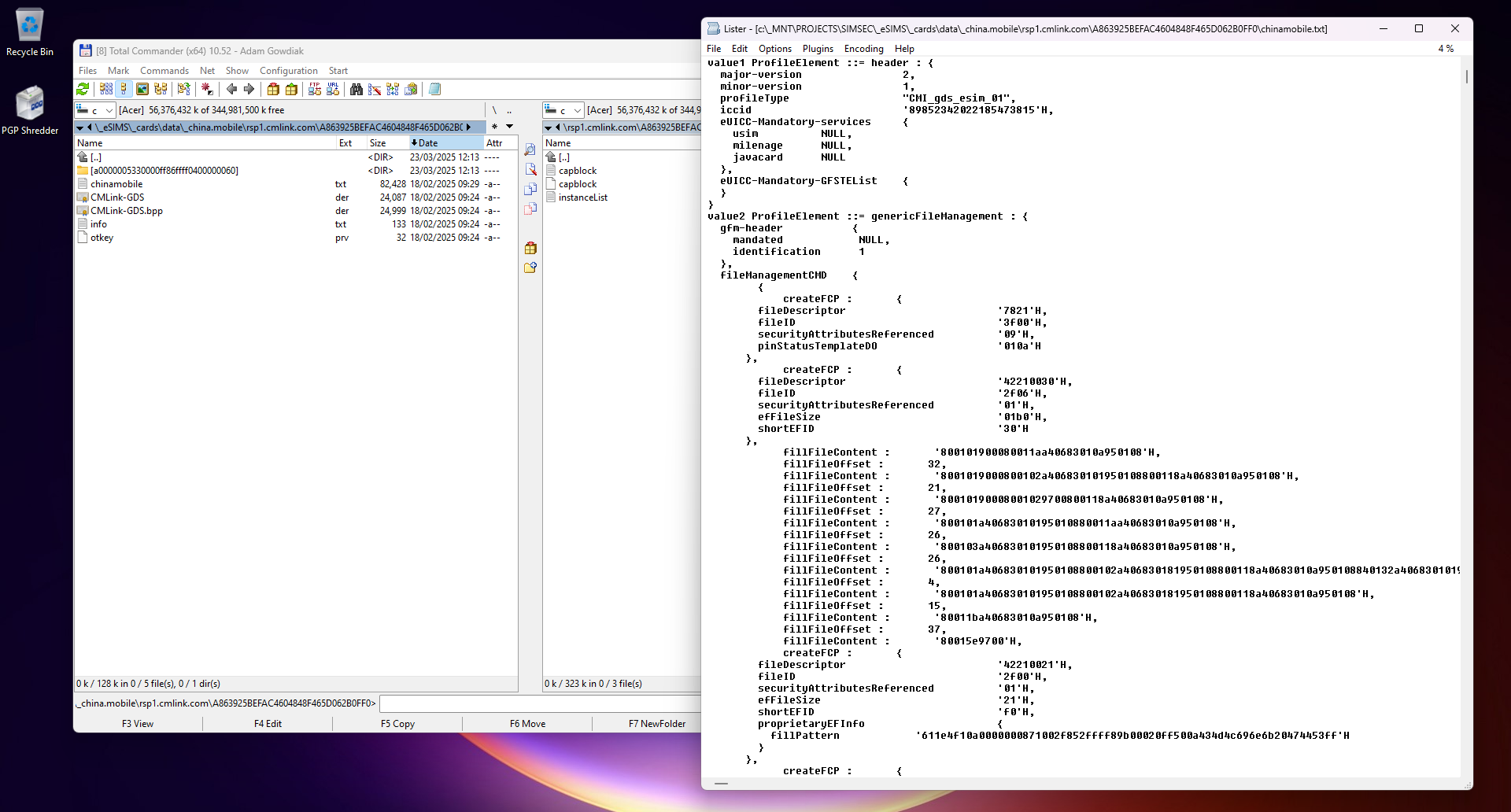The height and width of the screenshot is (812, 1511).
Task: Open the right panel drive dropdown
Action: [x=577, y=111]
